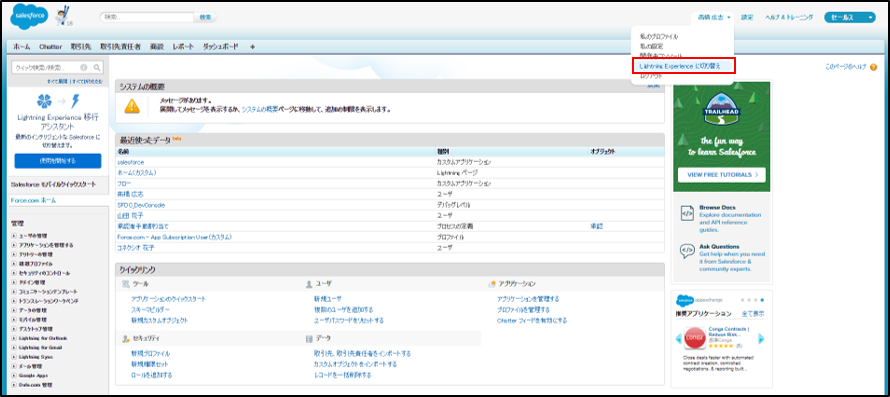Click the magnifier icon in quick find box

(x=97, y=68)
